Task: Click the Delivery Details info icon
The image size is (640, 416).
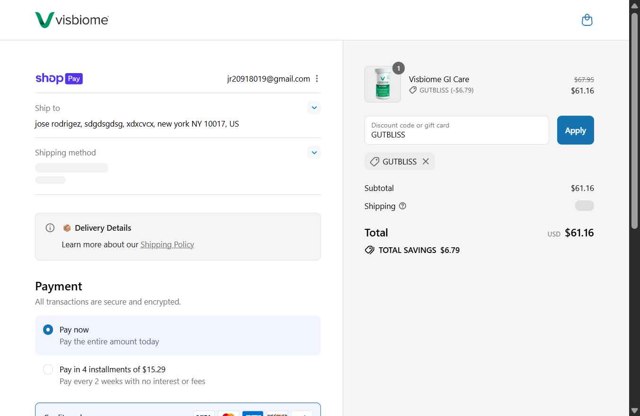Action: (50, 228)
